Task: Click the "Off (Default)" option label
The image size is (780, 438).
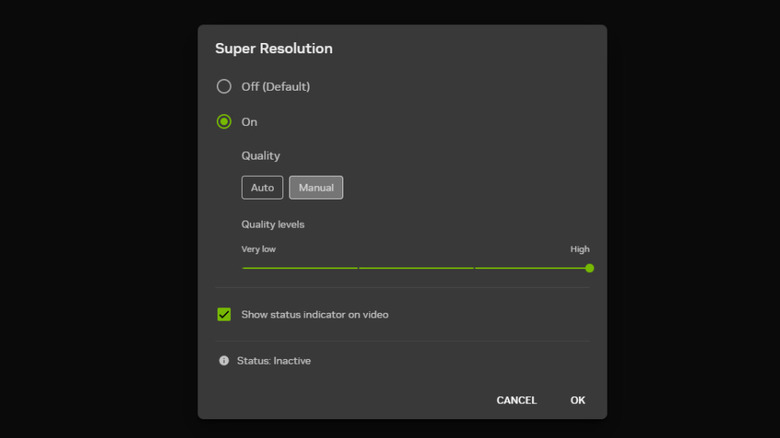Action: (x=276, y=87)
